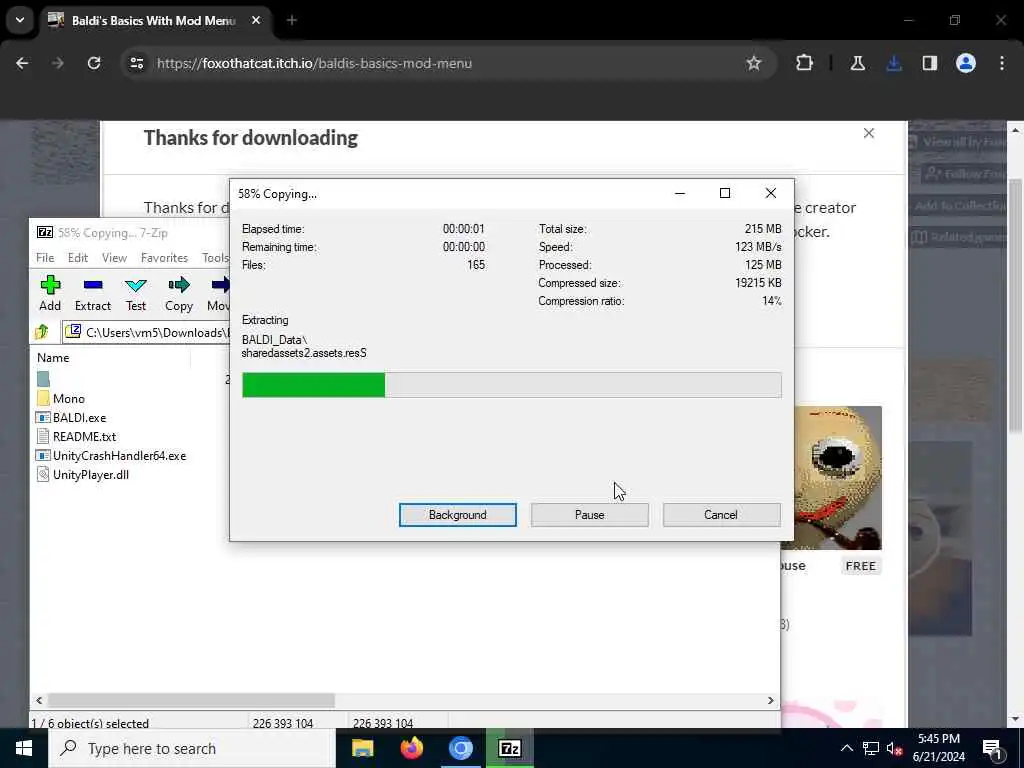Select the unnamed folder icon row in 7-Zip
The image size is (1024, 768).
pos(44,379)
